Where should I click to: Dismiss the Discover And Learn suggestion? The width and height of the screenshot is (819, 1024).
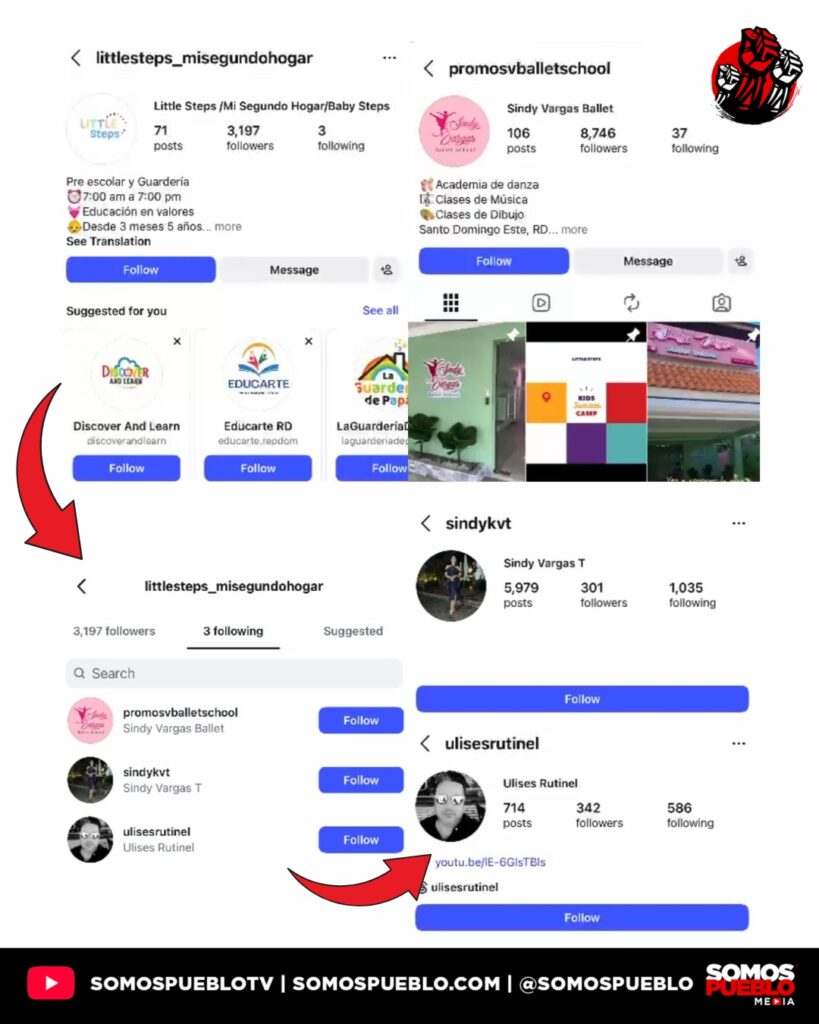(x=177, y=341)
